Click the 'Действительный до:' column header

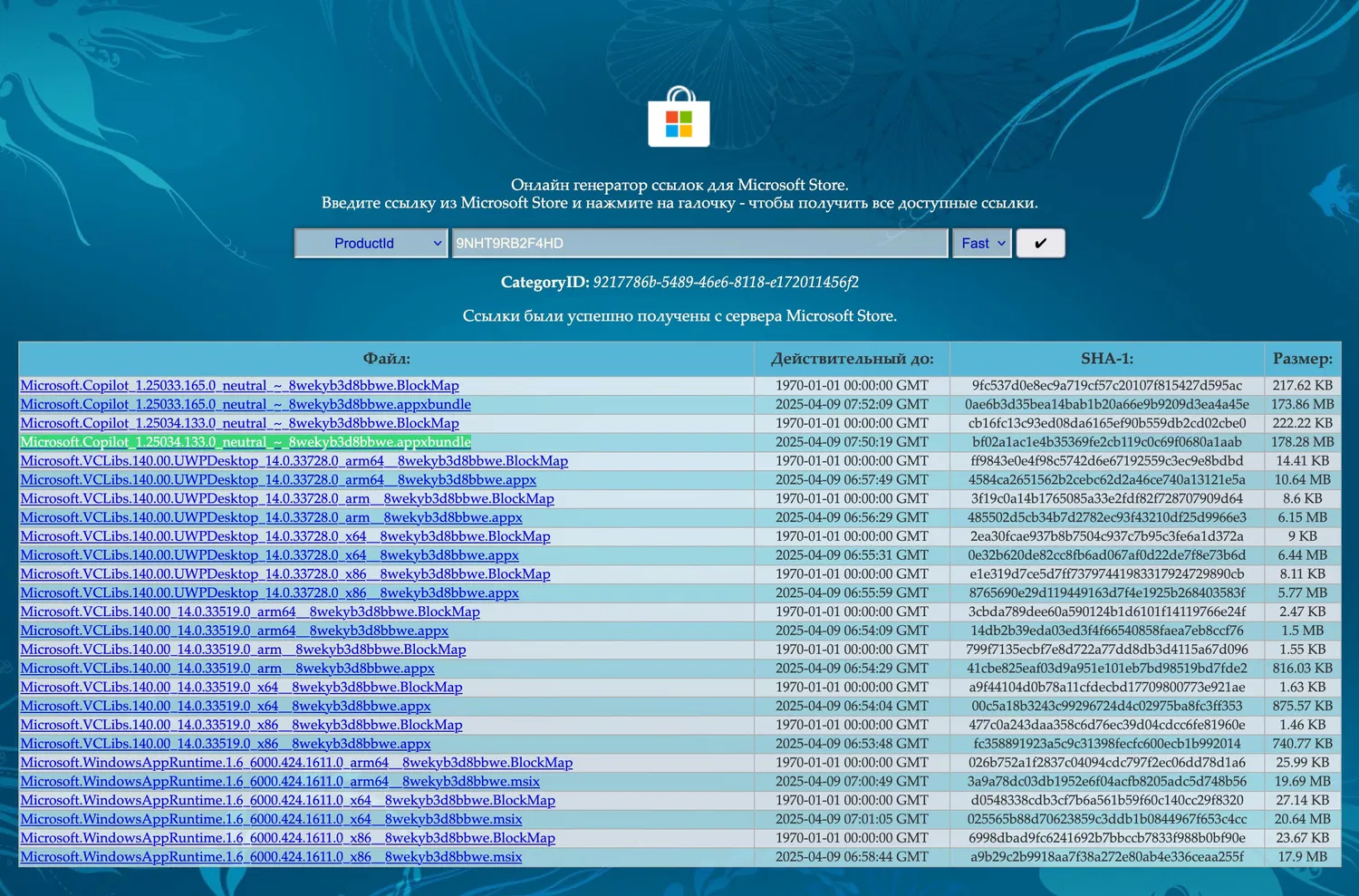click(x=853, y=359)
